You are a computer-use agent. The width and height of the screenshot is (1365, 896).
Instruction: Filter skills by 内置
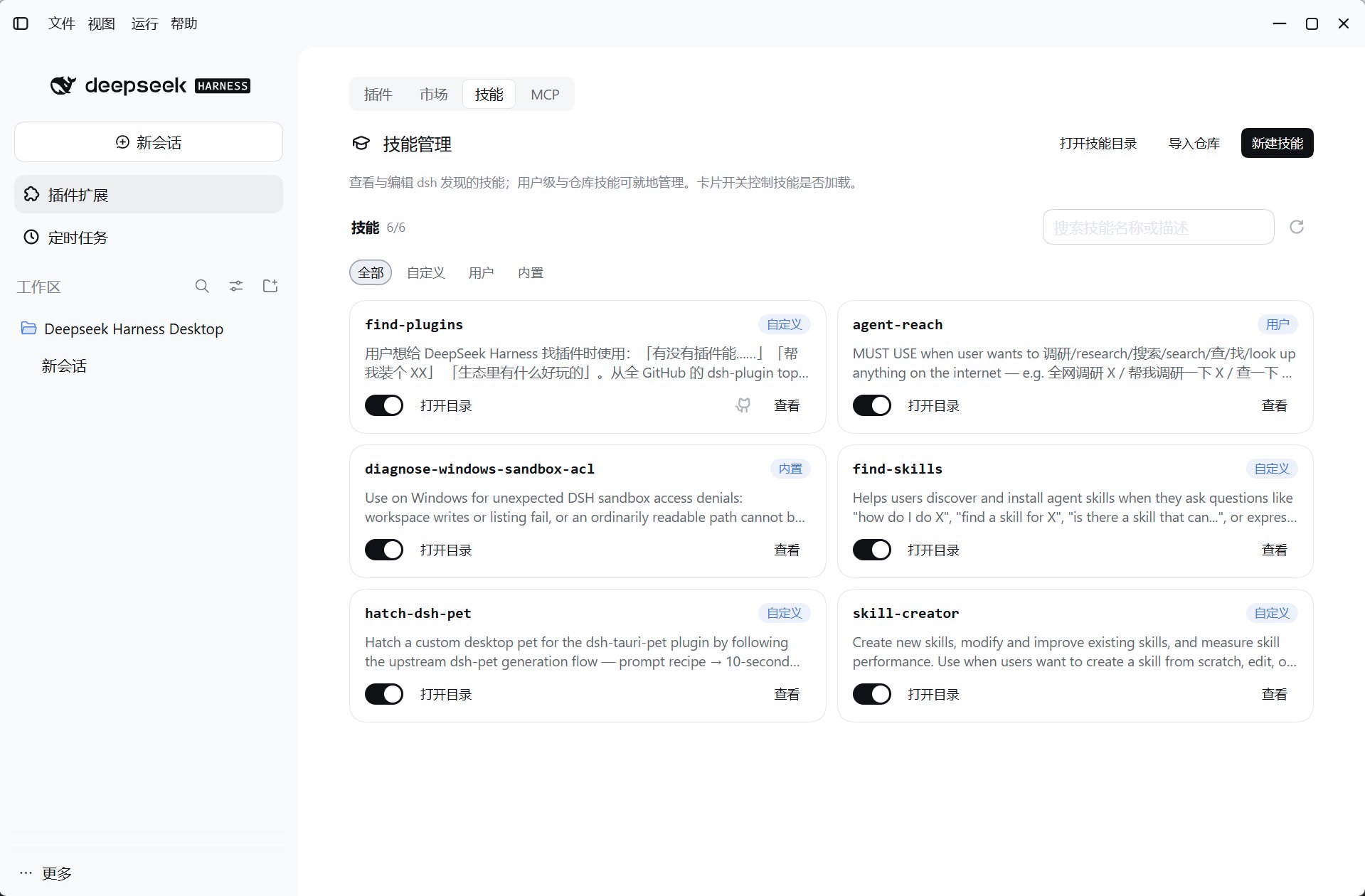pyautogui.click(x=531, y=272)
